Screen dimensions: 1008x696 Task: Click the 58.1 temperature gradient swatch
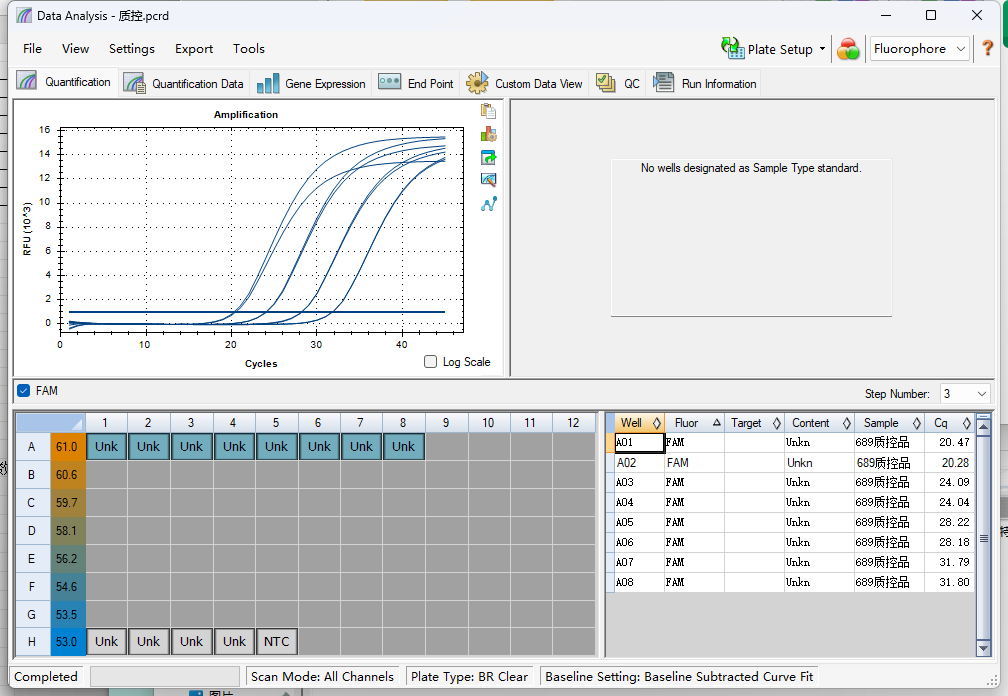tap(67, 531)
